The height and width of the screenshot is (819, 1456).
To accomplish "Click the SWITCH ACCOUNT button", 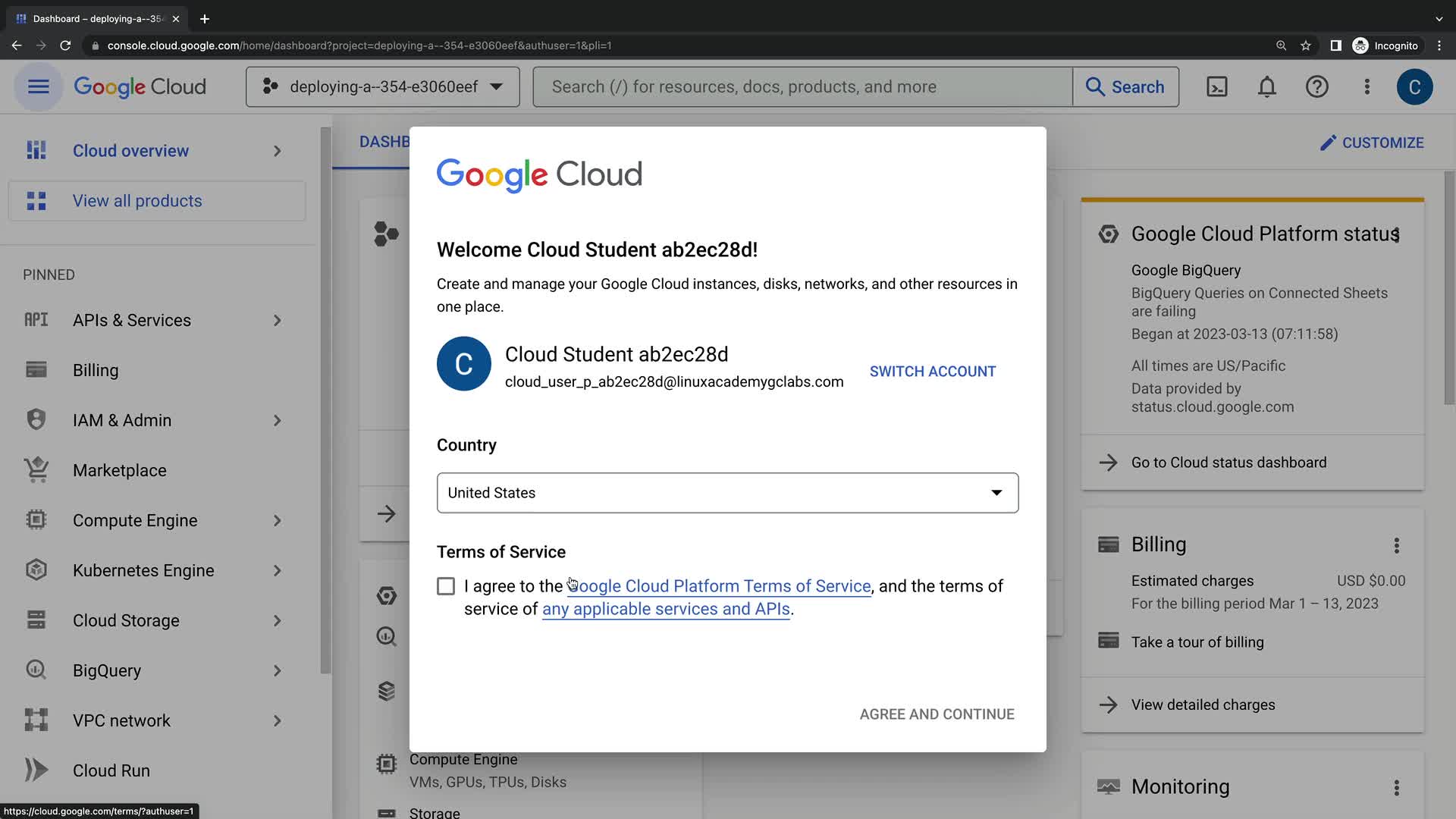I will click(932, 372).
